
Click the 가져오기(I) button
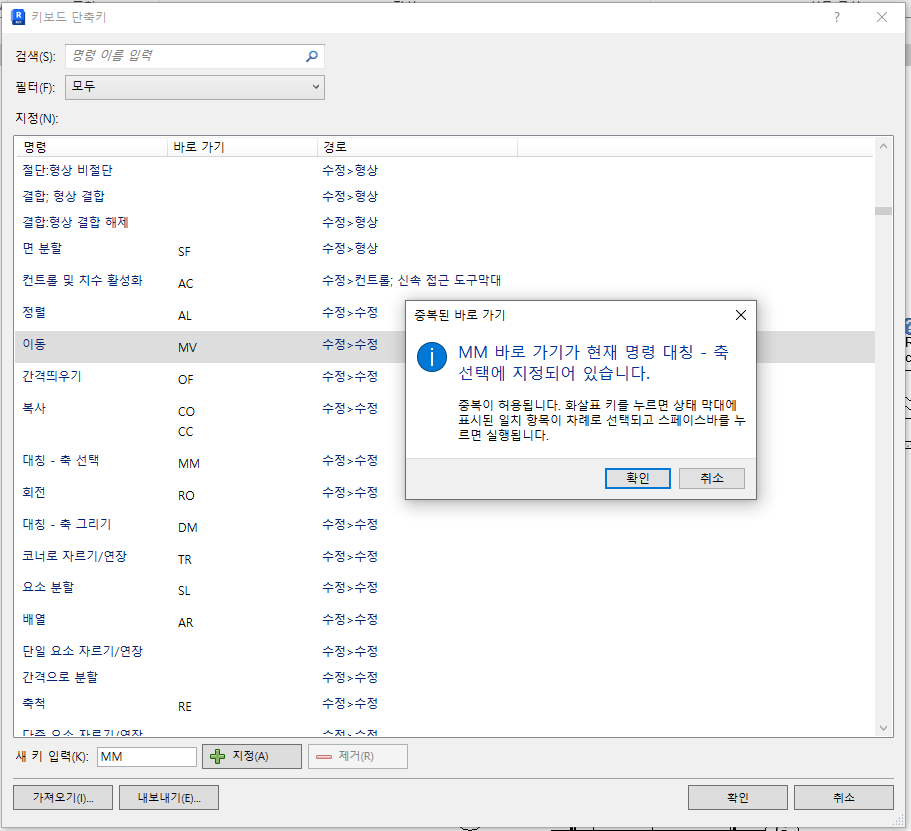[x=62, y=797]
